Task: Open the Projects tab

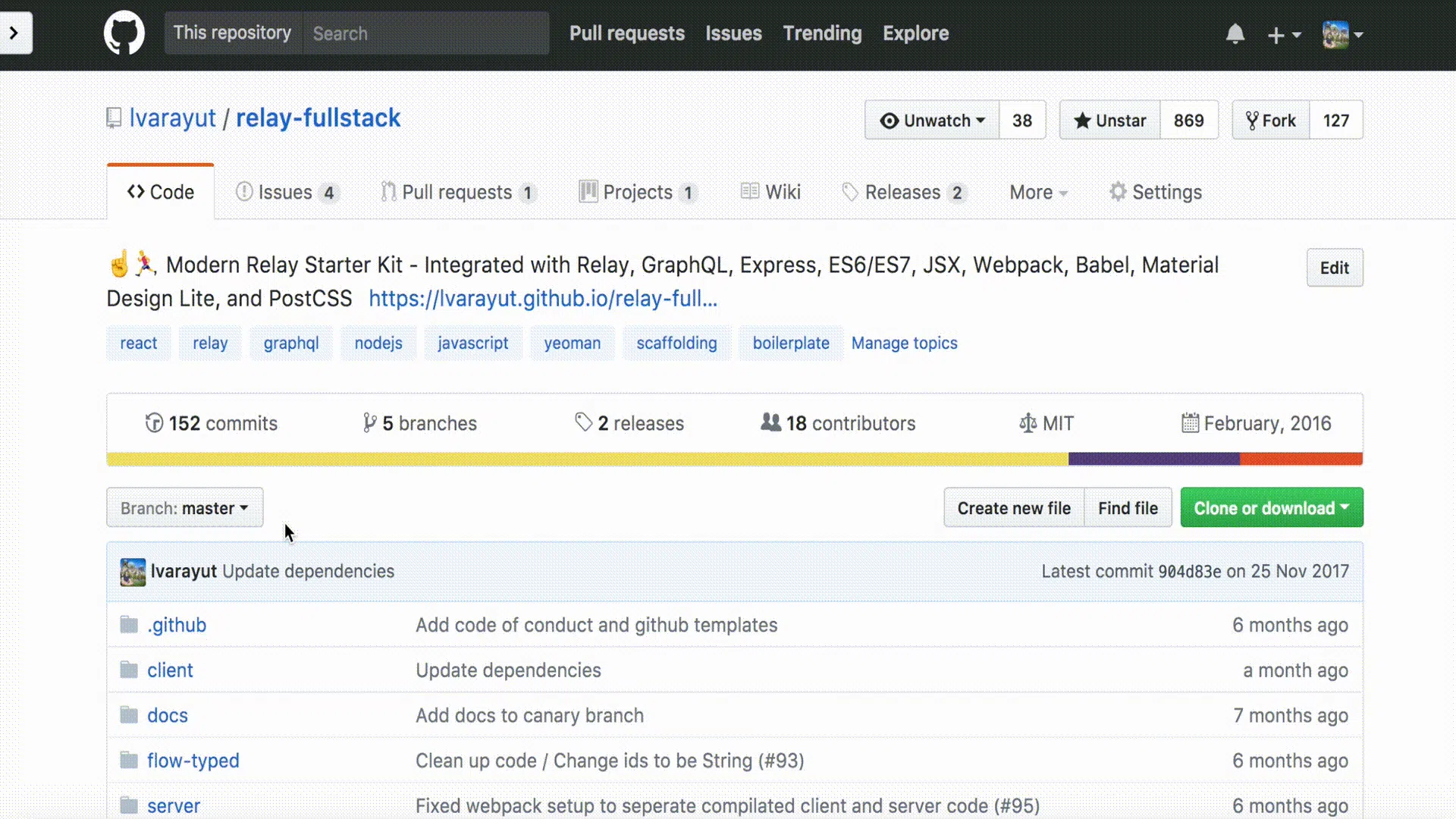Action: click(x=638, y=192)
